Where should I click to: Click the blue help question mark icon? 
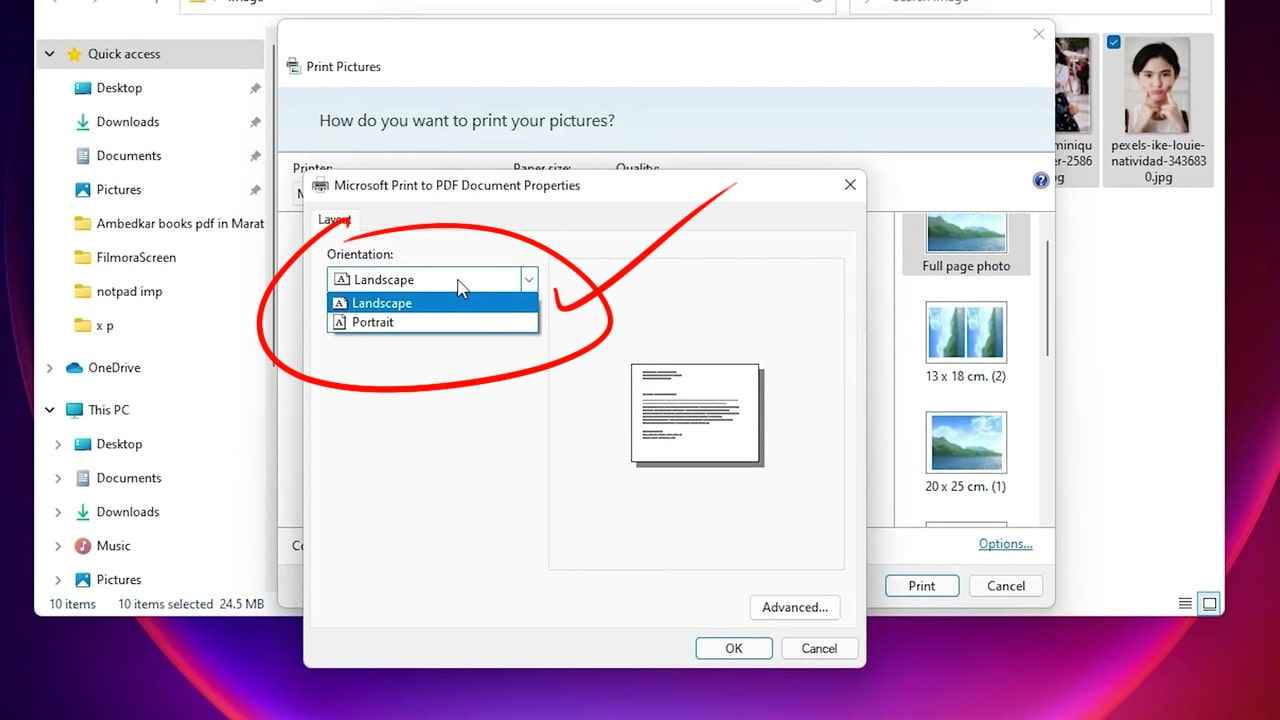(1040, 180)
